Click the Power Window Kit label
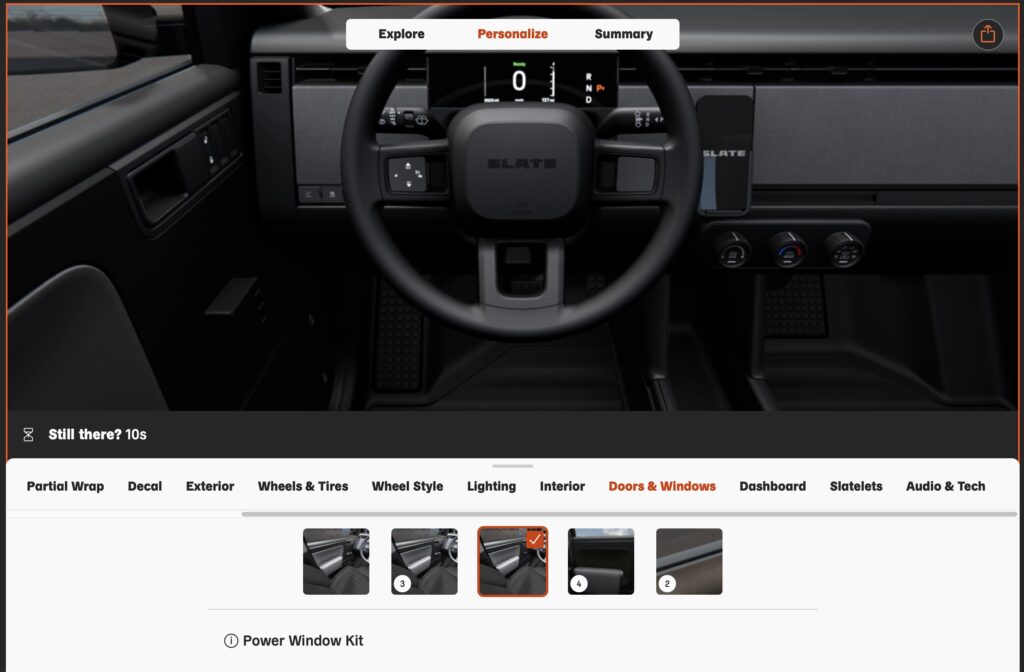1024x672 pixels. 303,641
